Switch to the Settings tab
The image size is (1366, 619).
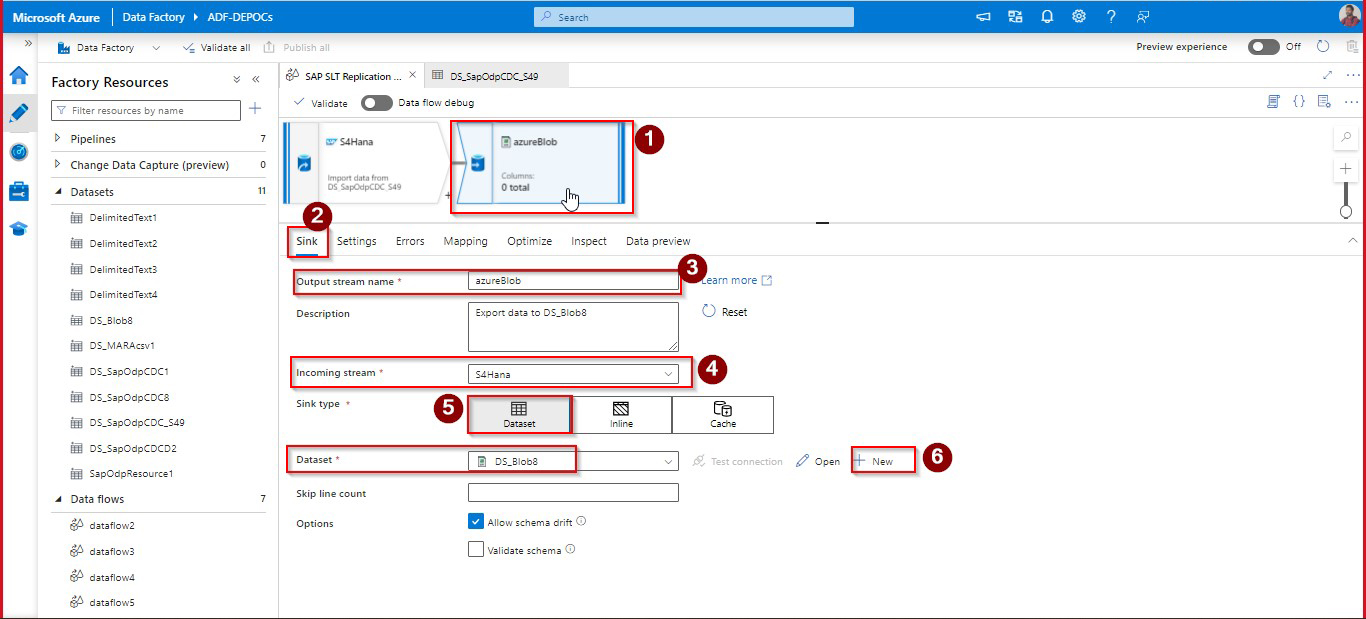[357, 241]
